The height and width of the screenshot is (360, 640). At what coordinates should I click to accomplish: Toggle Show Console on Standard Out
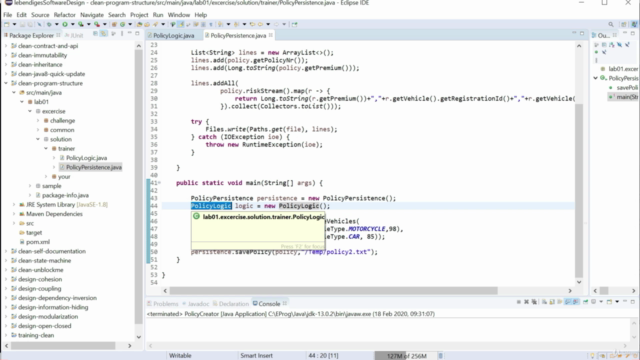click(568, 302)
